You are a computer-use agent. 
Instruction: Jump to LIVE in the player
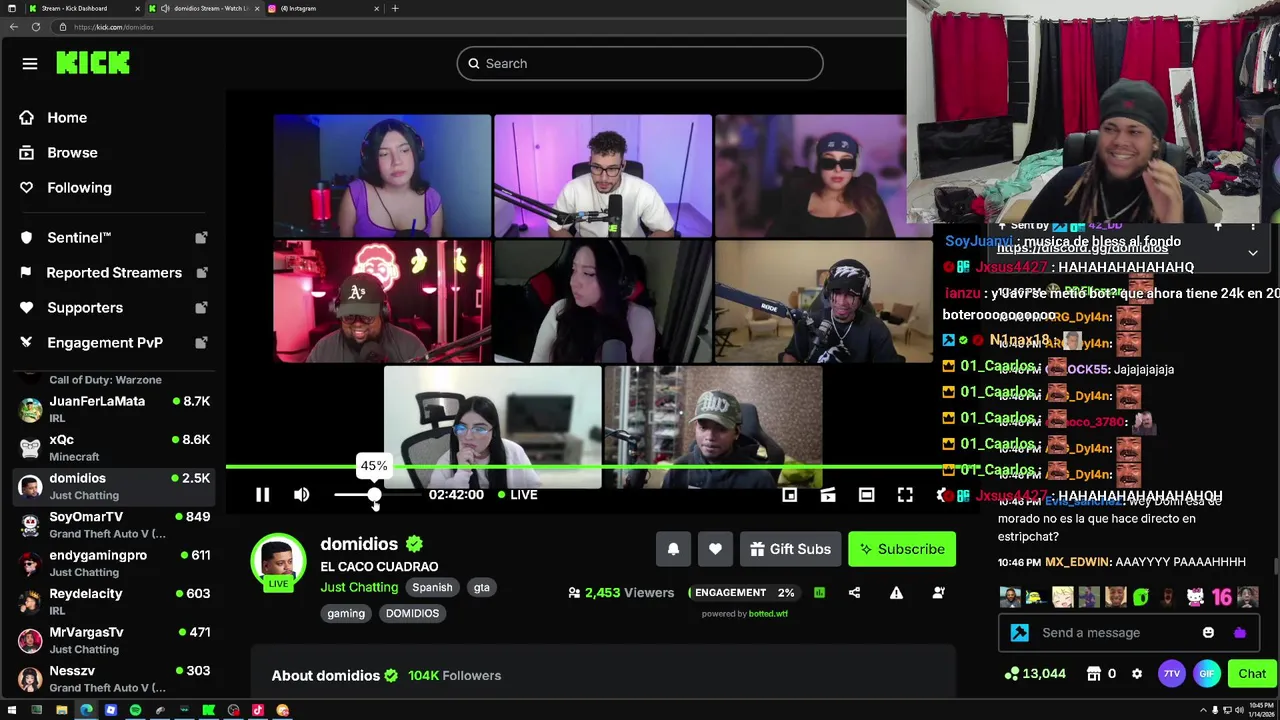[x=518, y=495]
